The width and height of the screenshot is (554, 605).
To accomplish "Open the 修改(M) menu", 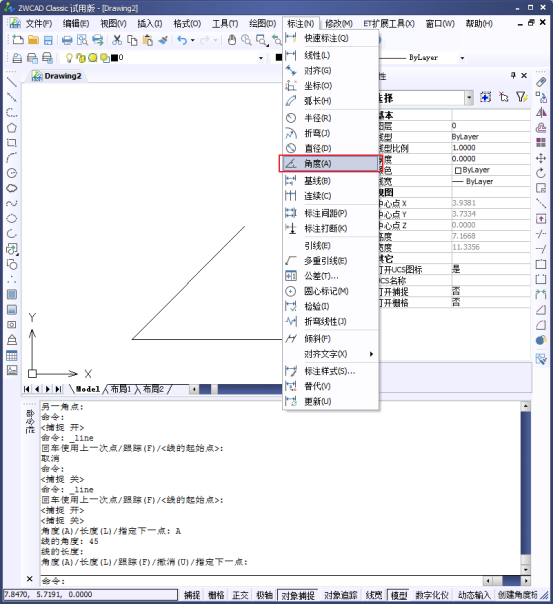I will (338, 24).
